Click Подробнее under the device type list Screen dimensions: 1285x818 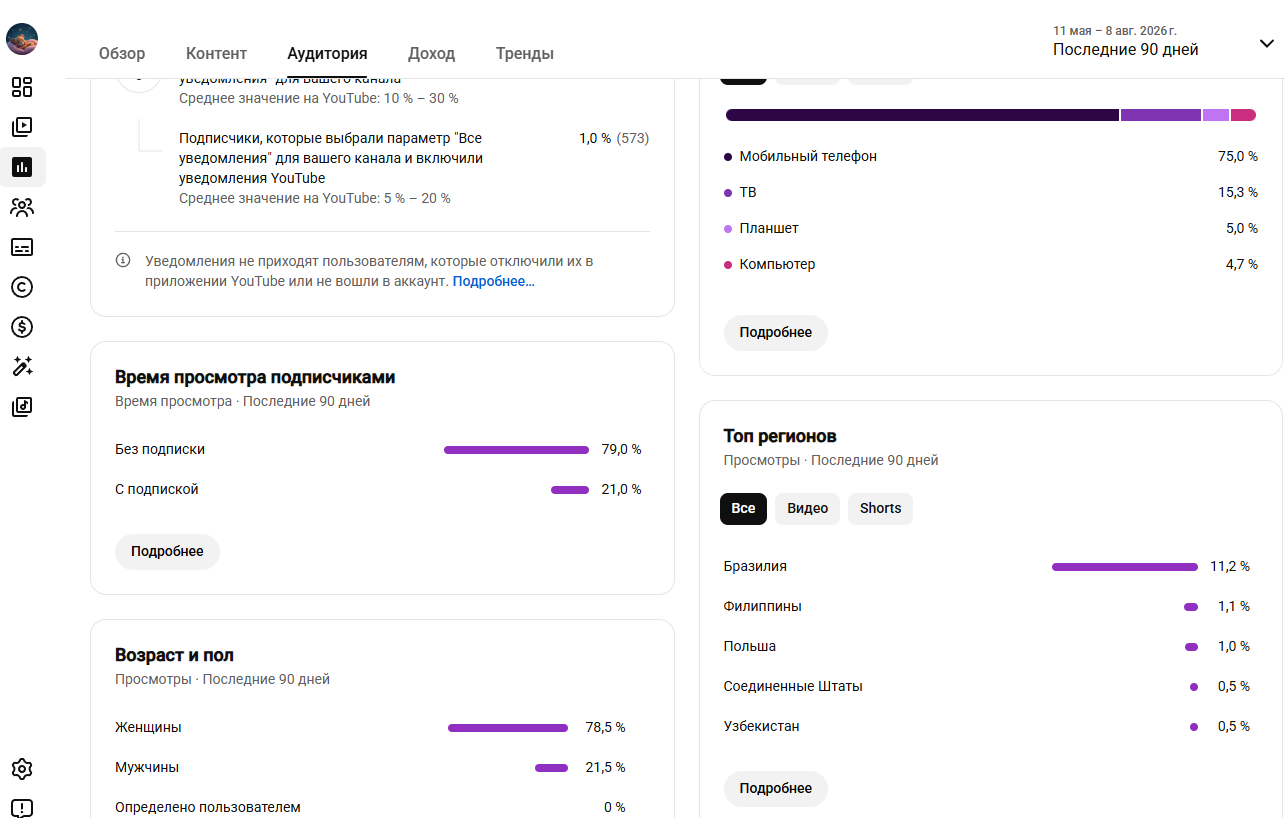pos(776,332)
